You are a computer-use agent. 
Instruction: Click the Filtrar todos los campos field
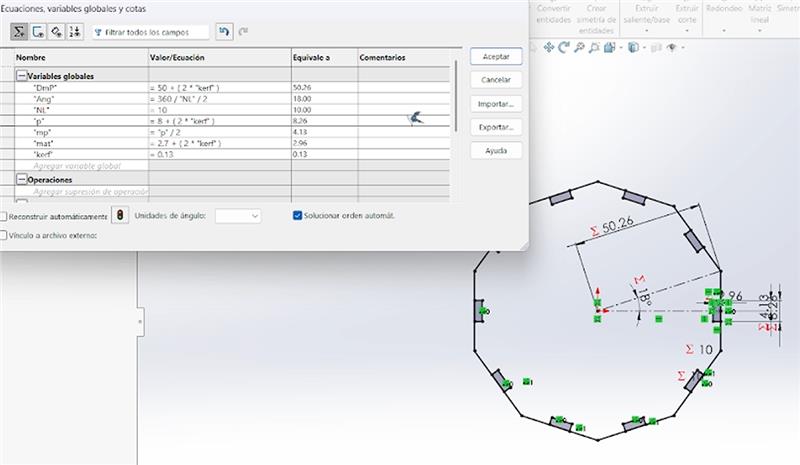coord(151,32)
